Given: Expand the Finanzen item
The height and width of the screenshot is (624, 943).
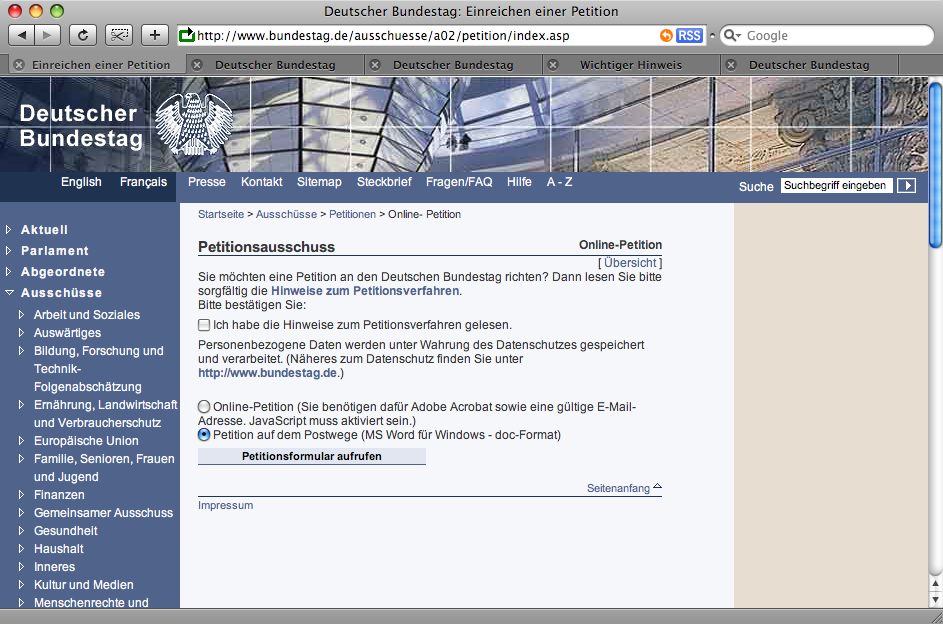Looking at the screenshot, I should (x=22, y=495).
